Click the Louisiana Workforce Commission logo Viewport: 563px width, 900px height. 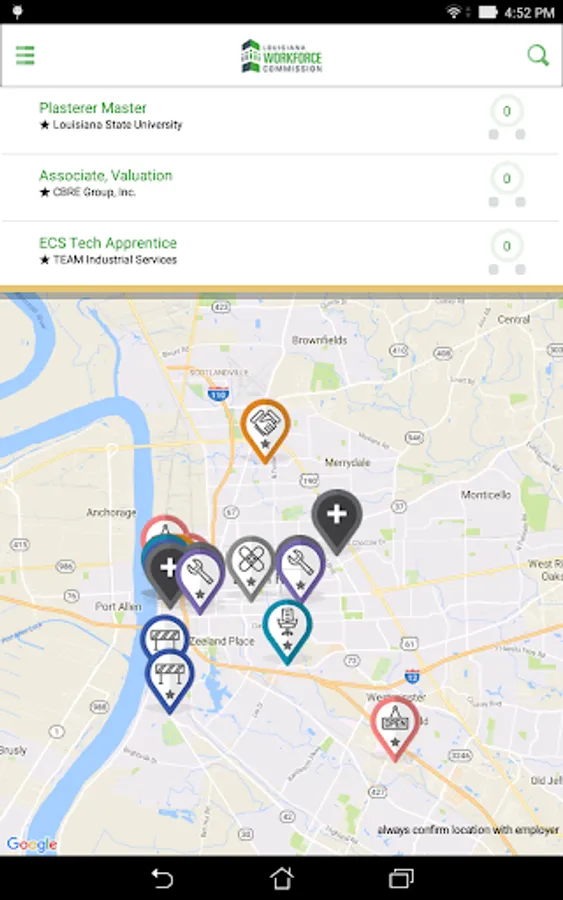point(281,56)
